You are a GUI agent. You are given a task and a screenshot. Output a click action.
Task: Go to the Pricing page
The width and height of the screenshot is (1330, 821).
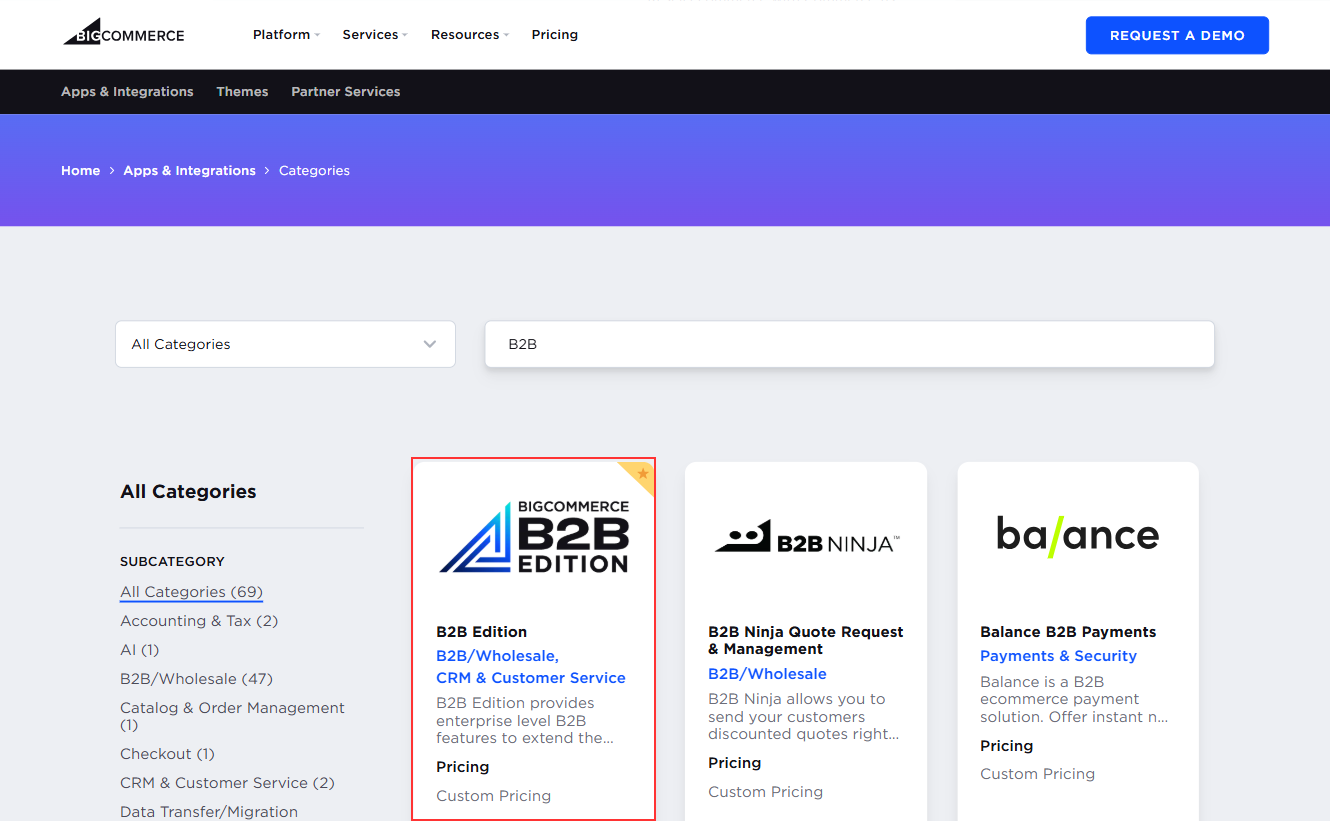(x=555, y=34)
